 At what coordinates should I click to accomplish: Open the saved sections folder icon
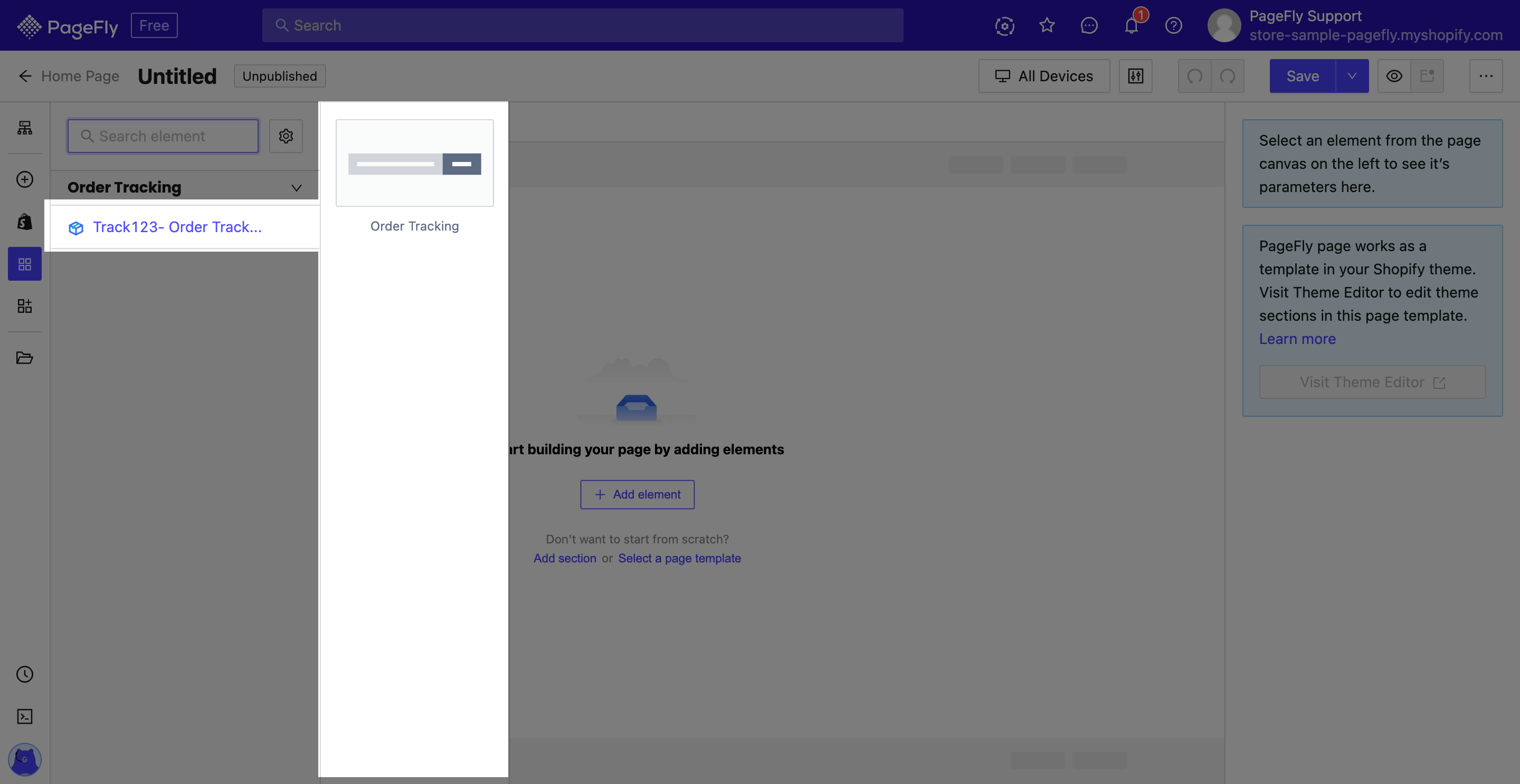point(25,358)
